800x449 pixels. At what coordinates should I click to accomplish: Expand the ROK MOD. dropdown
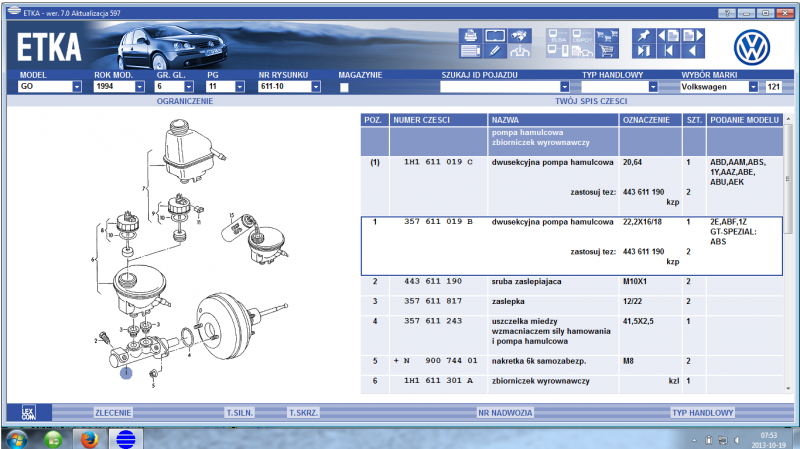coord(139,87)
